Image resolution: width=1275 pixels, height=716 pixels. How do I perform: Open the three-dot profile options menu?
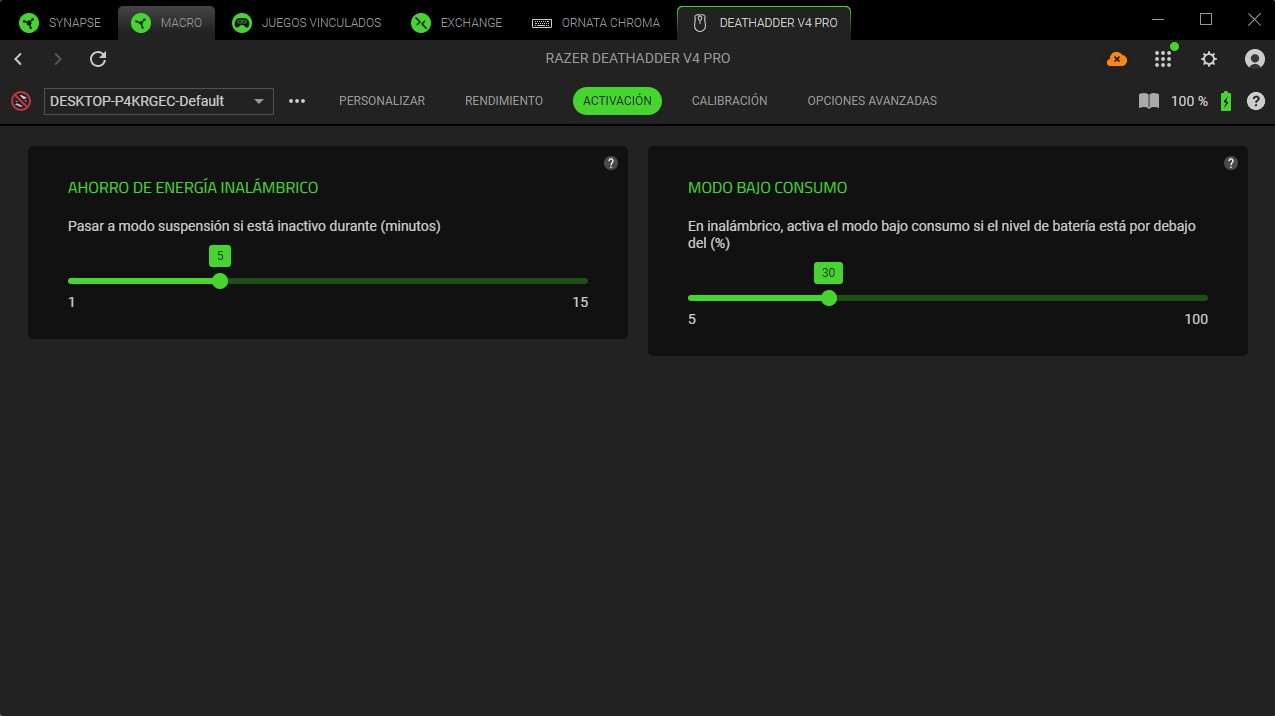(297, 101)
